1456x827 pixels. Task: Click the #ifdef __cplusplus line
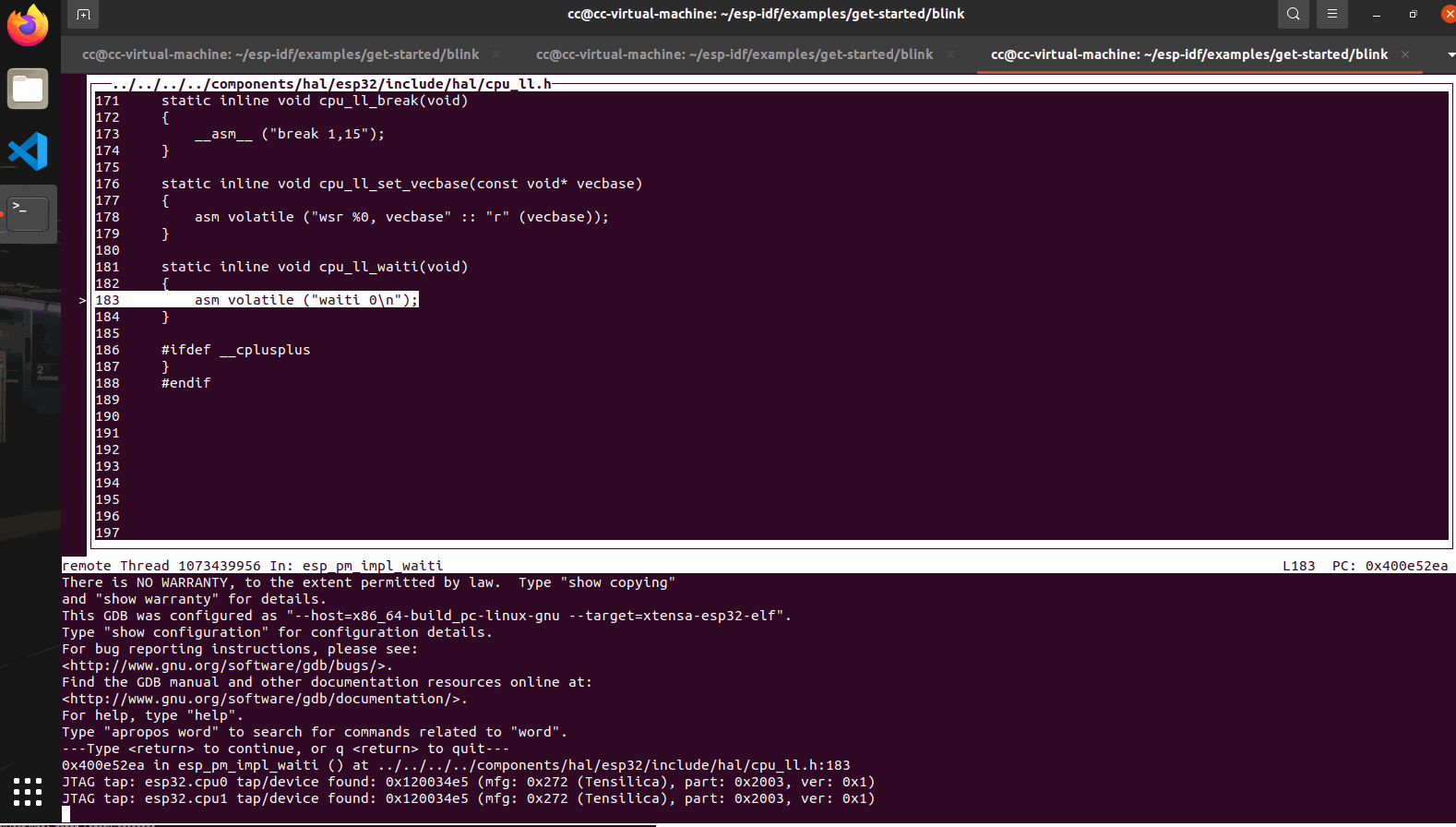pos(236,350)
